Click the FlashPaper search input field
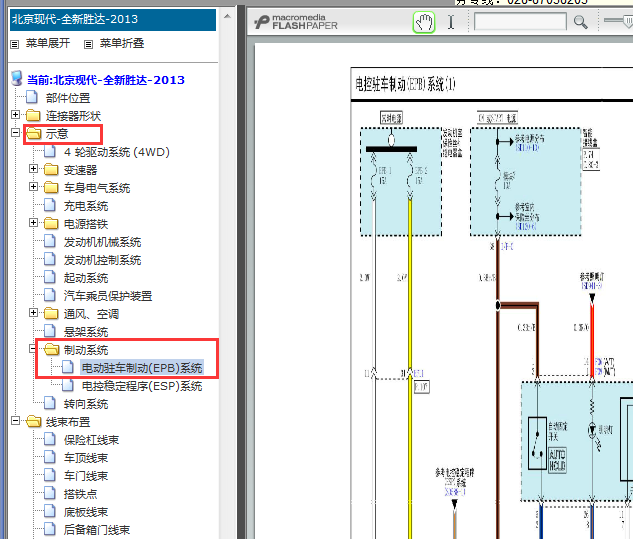 pyautogui.click(x=520, y=21)
